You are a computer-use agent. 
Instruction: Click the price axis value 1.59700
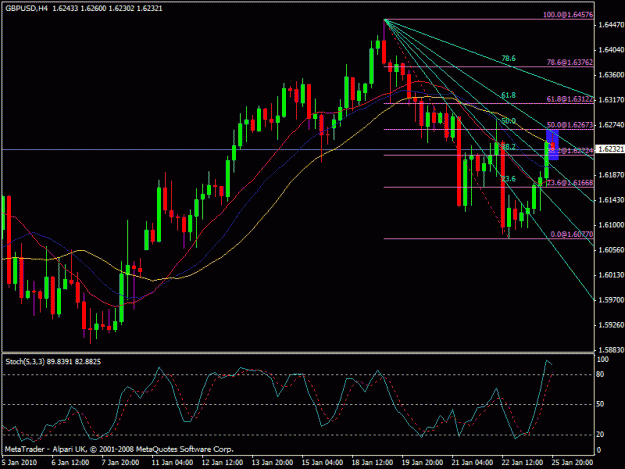point(611,300)
